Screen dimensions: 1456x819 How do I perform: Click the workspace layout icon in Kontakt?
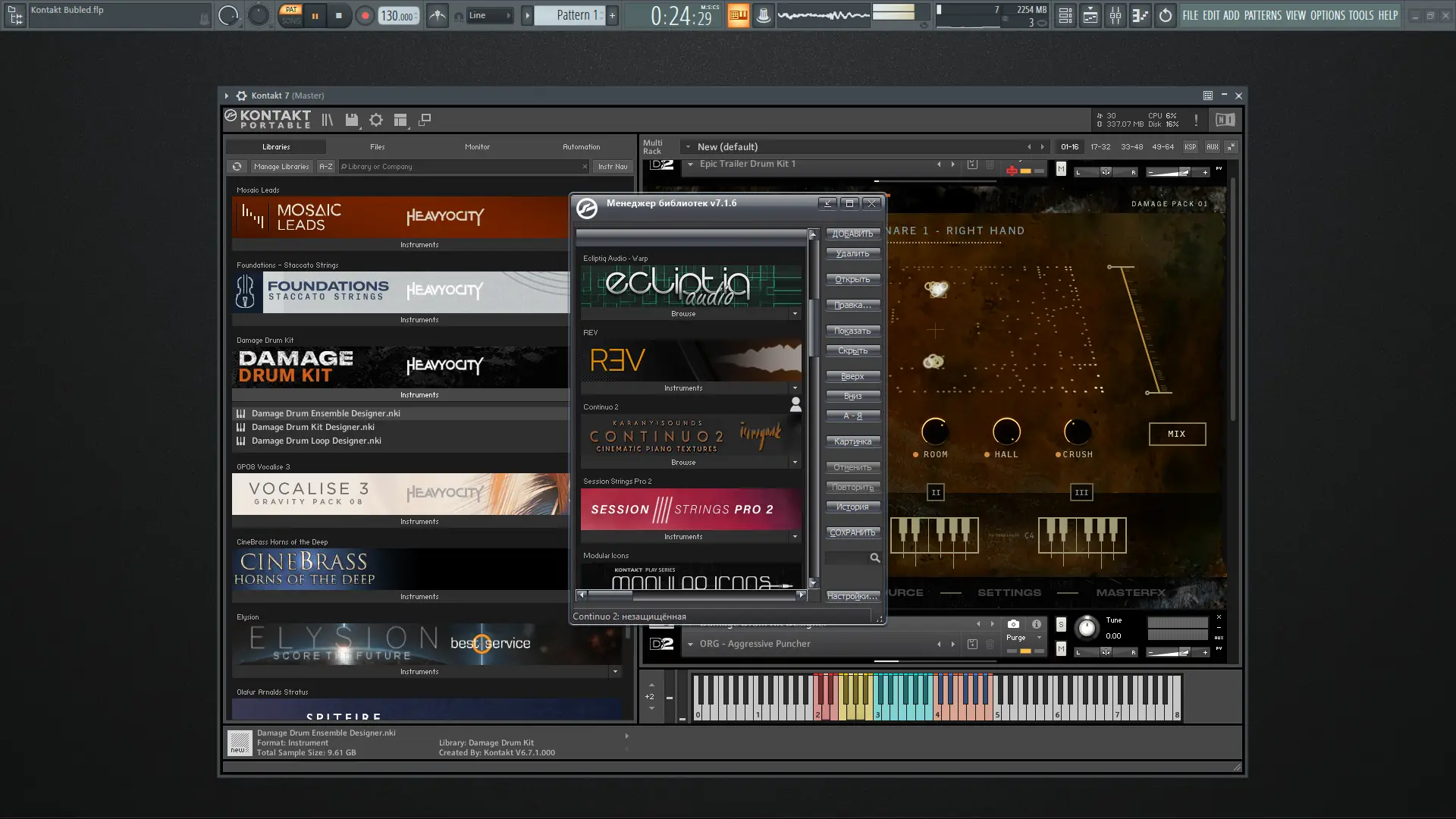pos(400,120)
